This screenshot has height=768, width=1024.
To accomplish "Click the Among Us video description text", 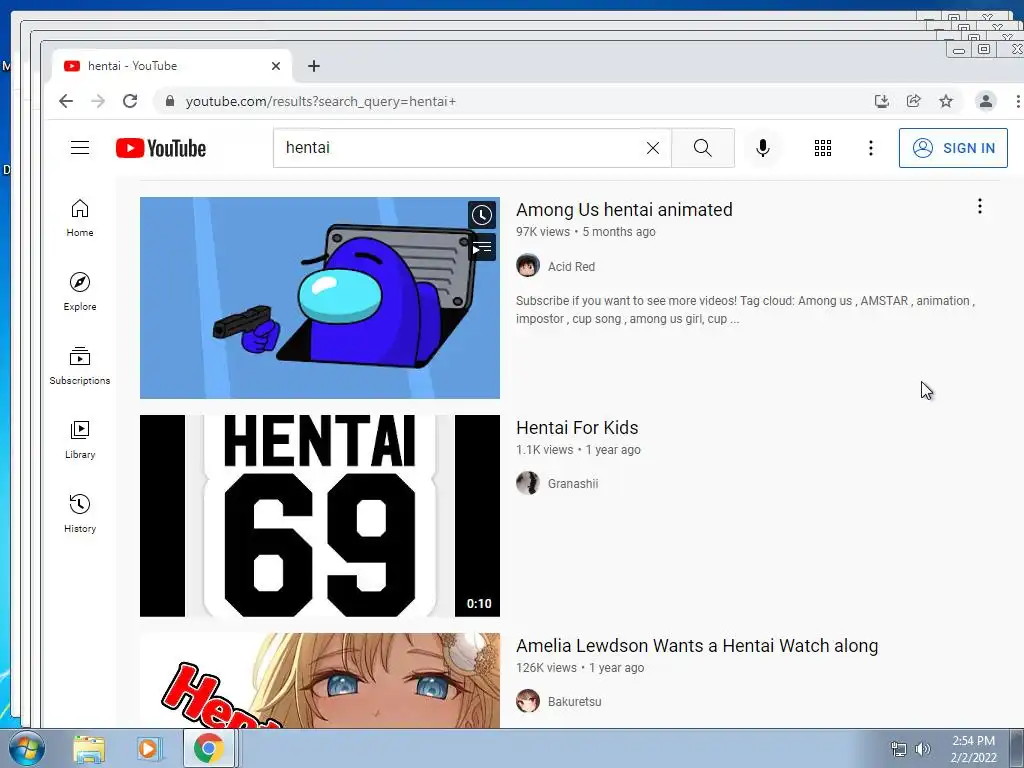I will [x=745, y=310].
